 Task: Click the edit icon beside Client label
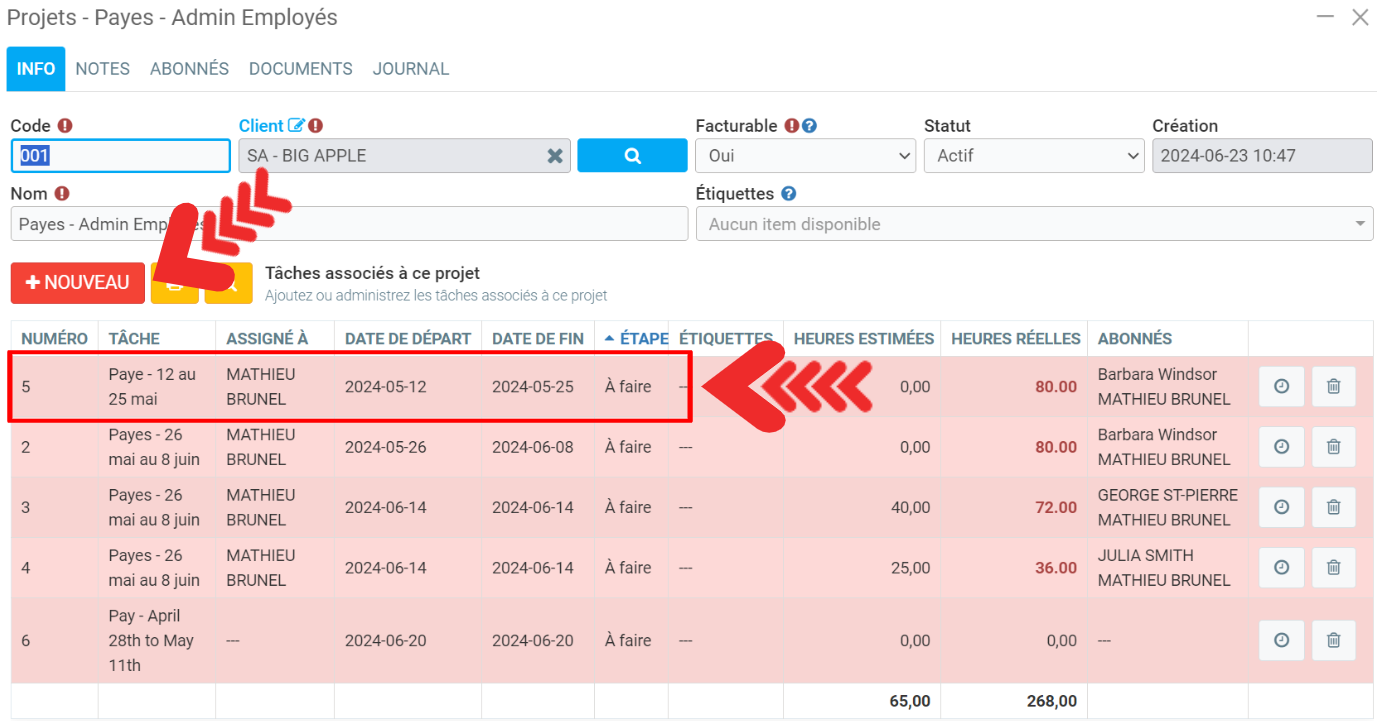(x=296, y=126)
